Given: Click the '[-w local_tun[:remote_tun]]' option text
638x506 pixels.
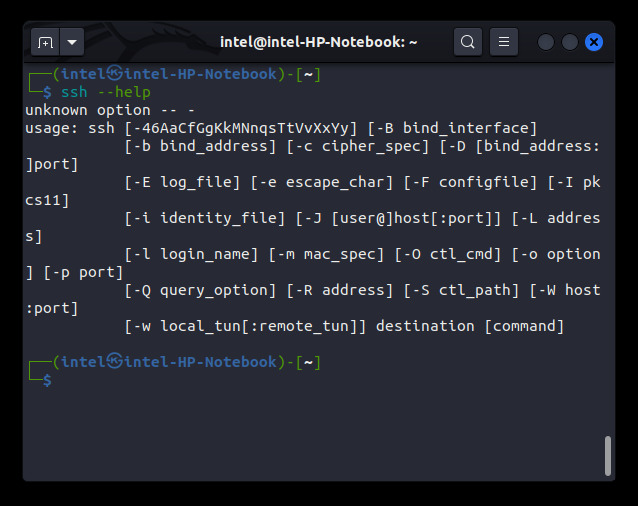Looking at the screenshot, I should point(245,326).
